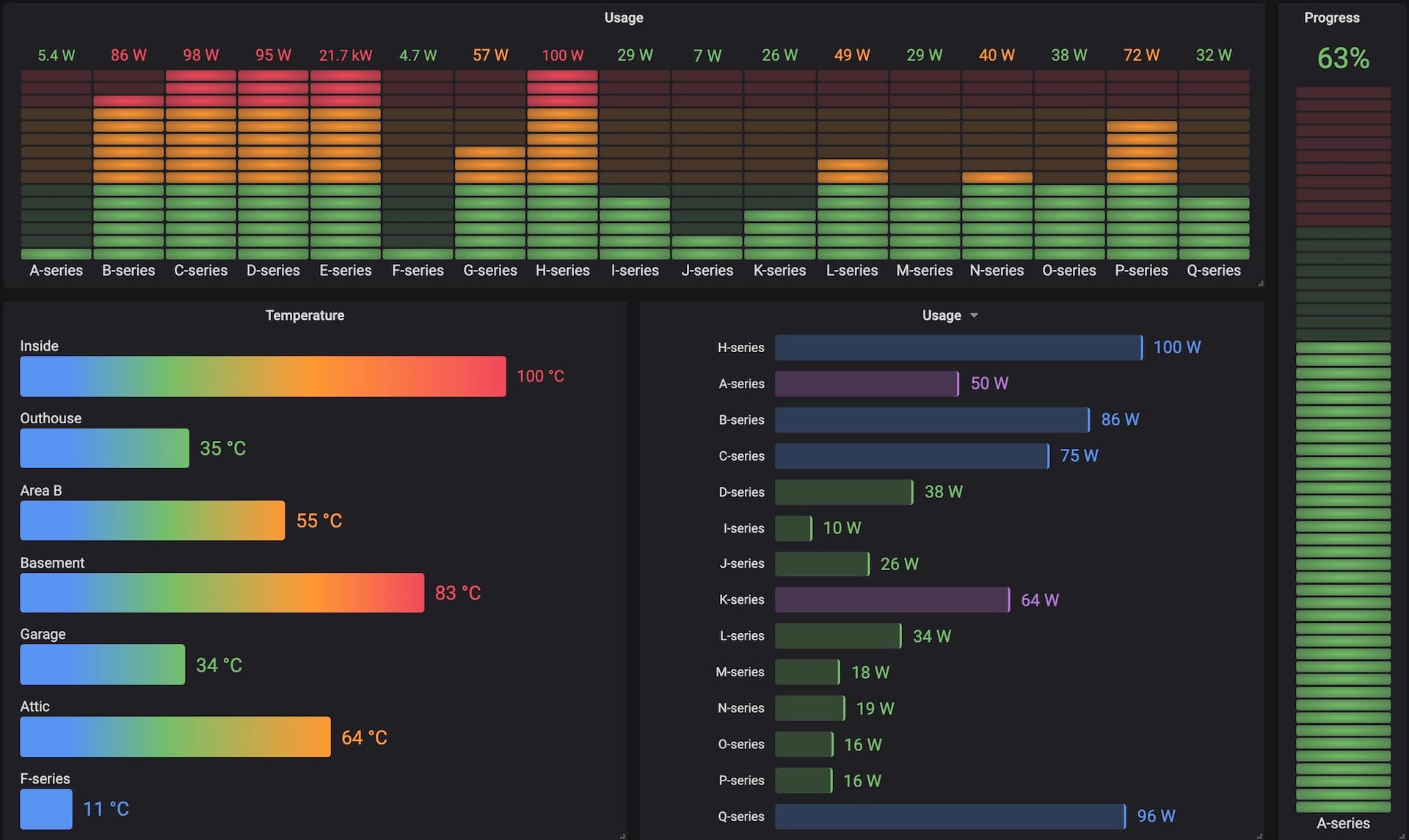This screenshot has width=1409, height=840.
Task: Click the B-series label in the top chart
Action: tap(128, 270)
